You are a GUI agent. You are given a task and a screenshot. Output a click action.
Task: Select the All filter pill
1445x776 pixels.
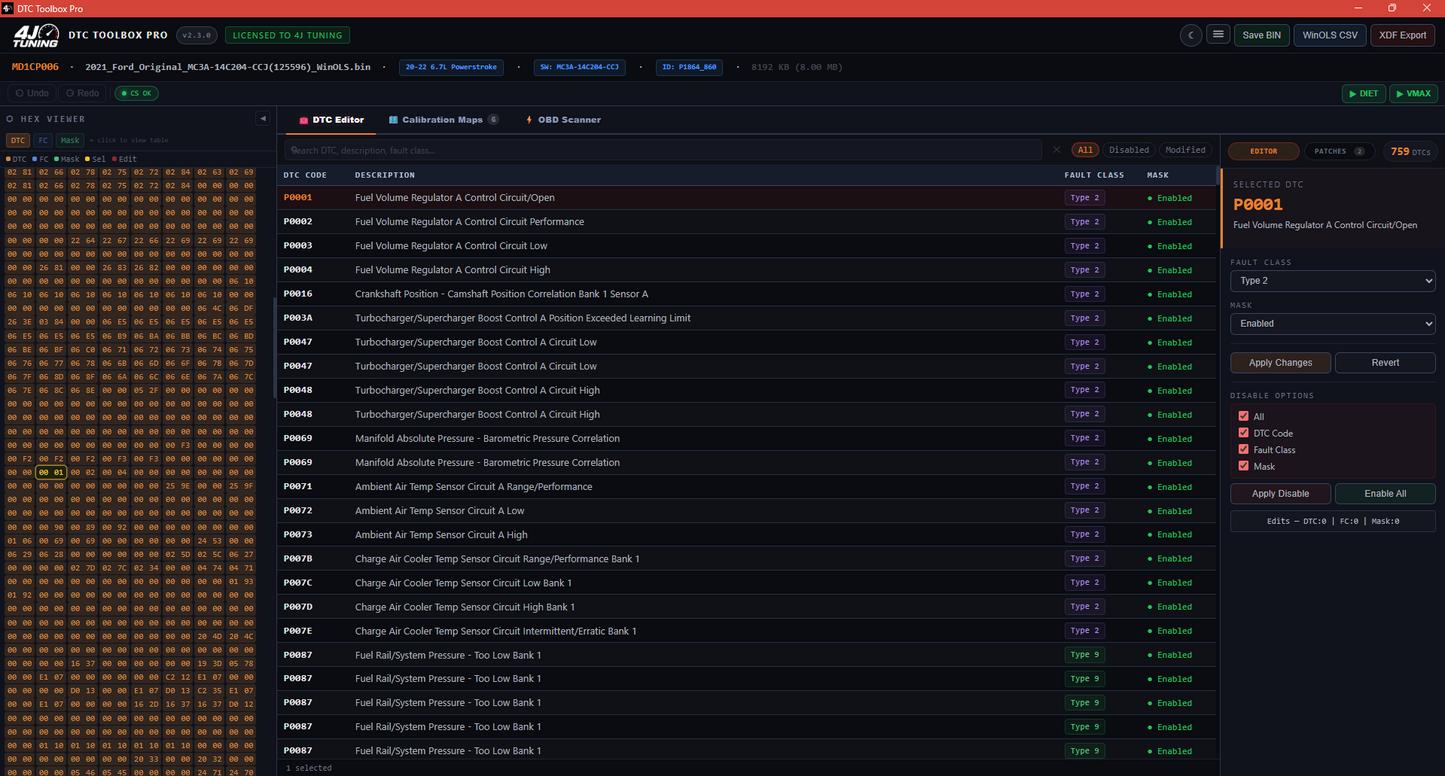(1085, 150)
